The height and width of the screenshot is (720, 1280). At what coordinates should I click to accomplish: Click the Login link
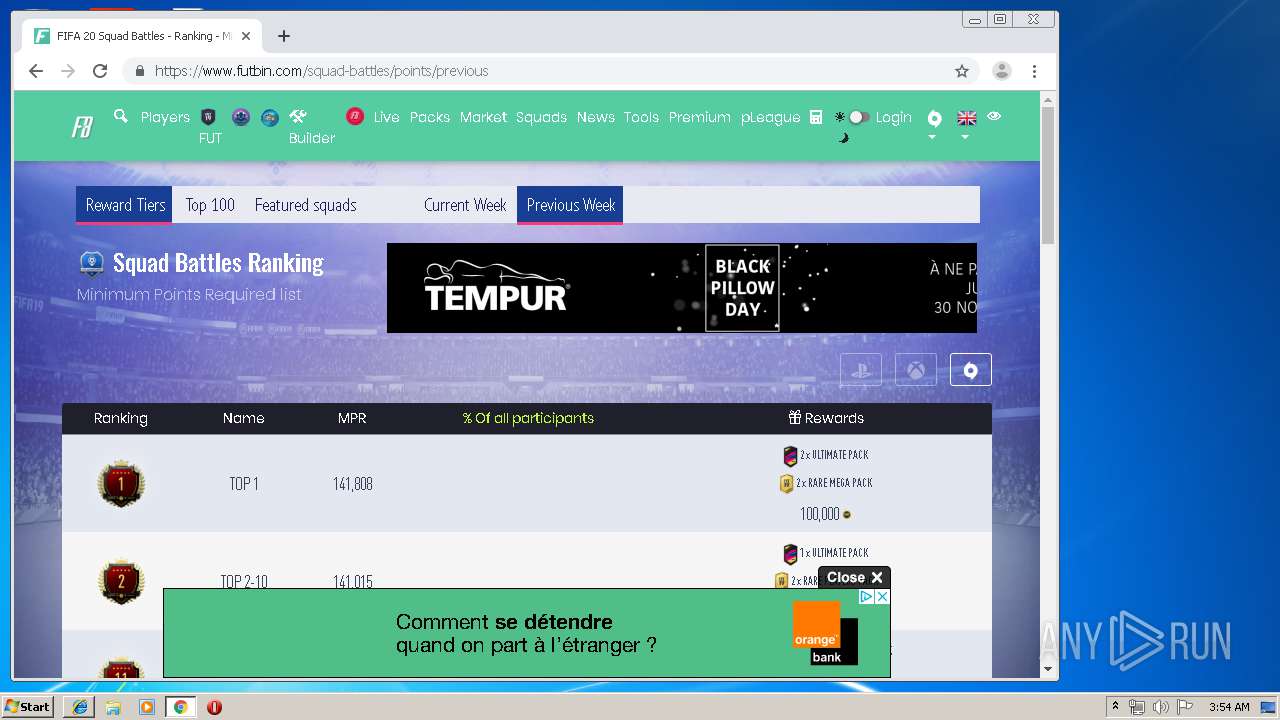coord(893,117)
